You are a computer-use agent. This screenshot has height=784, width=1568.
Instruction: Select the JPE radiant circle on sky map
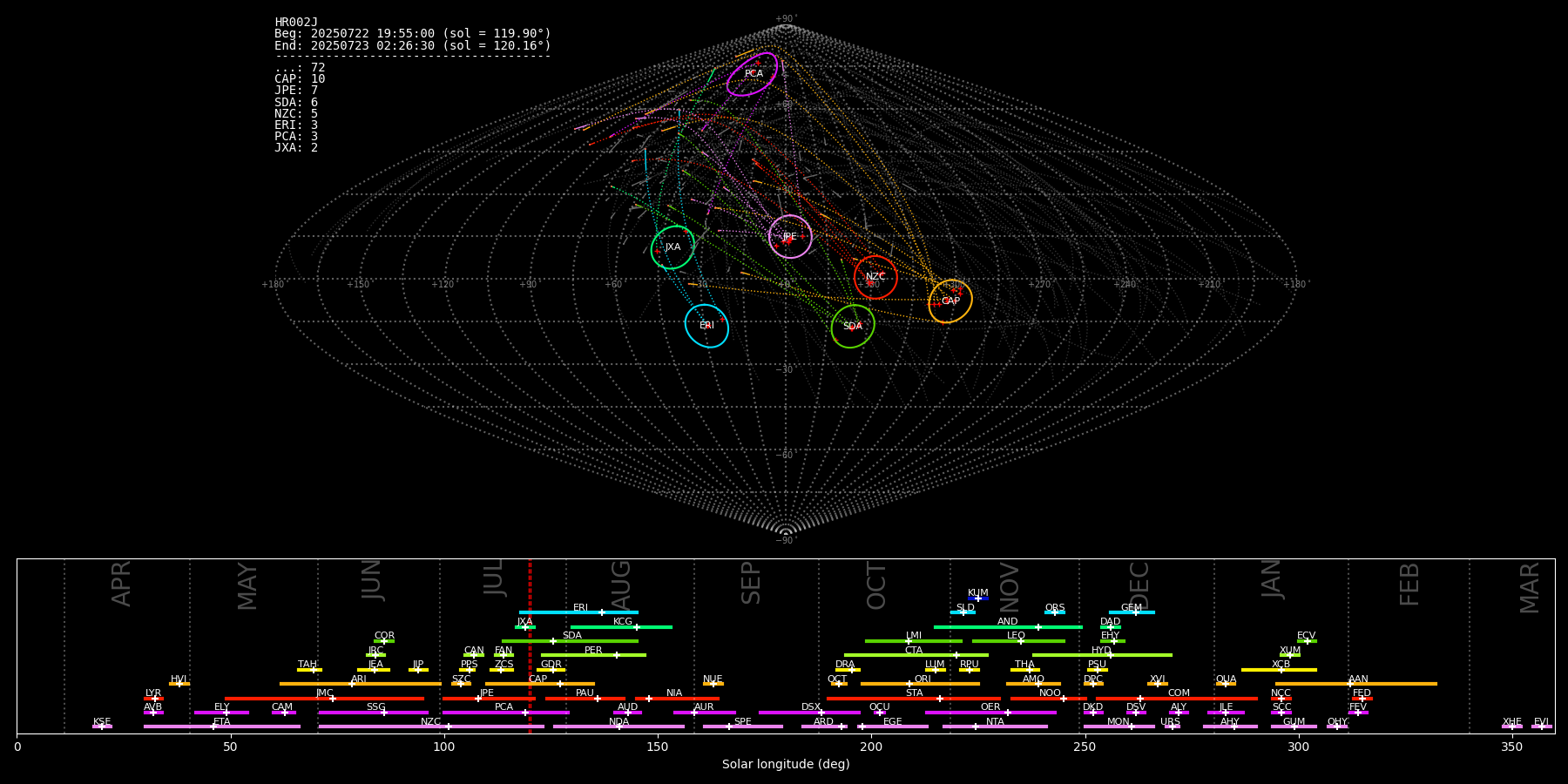coord(790,237)
